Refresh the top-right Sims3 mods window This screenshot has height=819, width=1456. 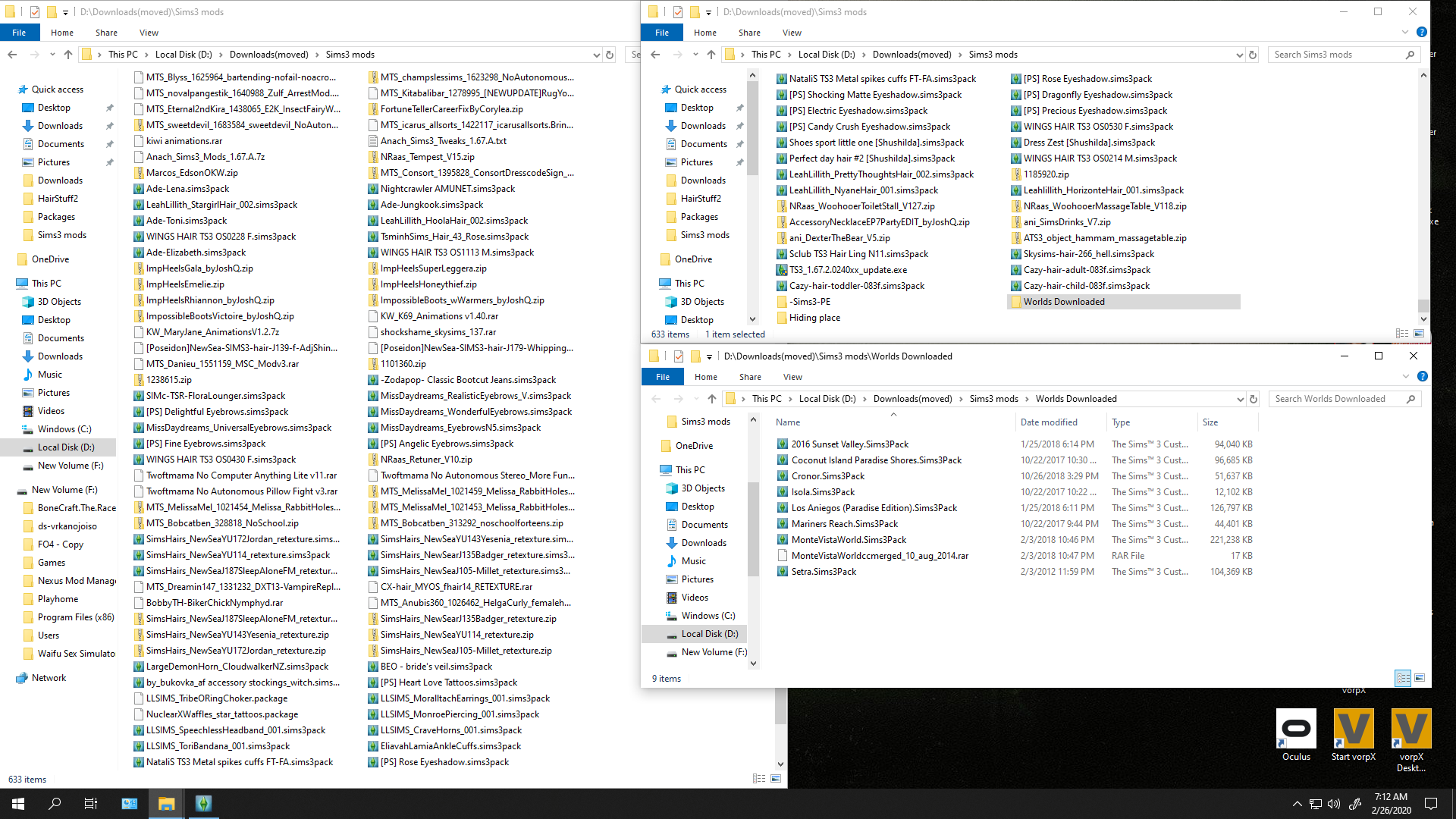click(x=1253, y=55)
